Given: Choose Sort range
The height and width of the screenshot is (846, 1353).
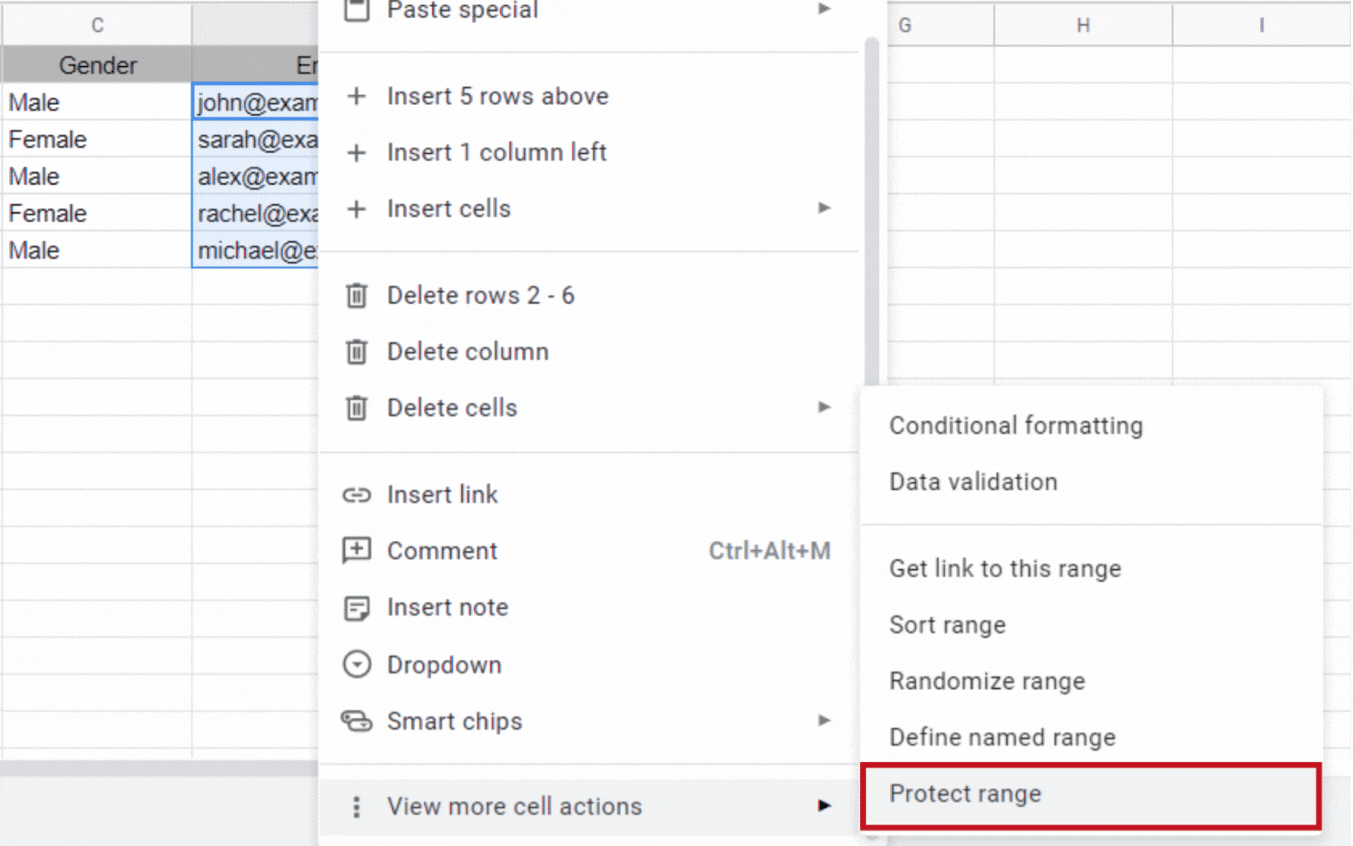Looking at the screenshot, I should coord(947,624).
